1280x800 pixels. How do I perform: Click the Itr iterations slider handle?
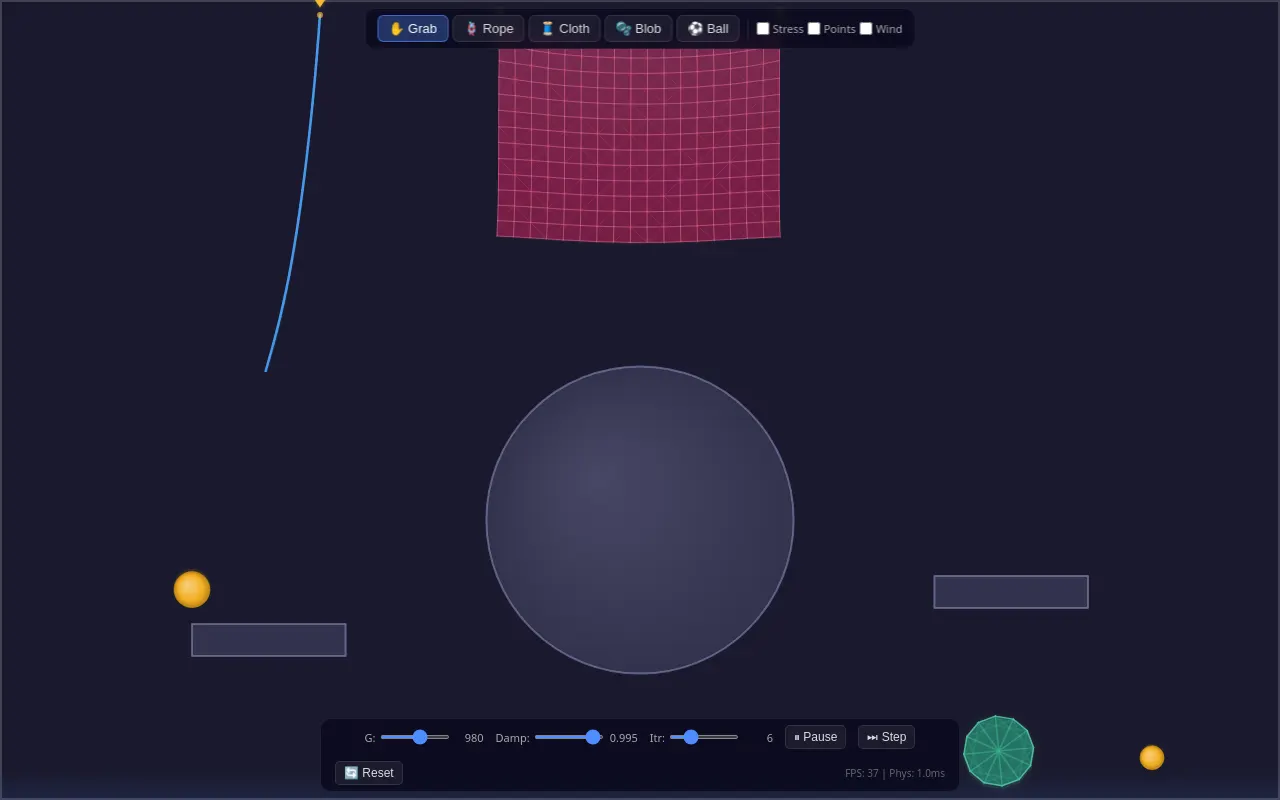(x=691, y=737)
